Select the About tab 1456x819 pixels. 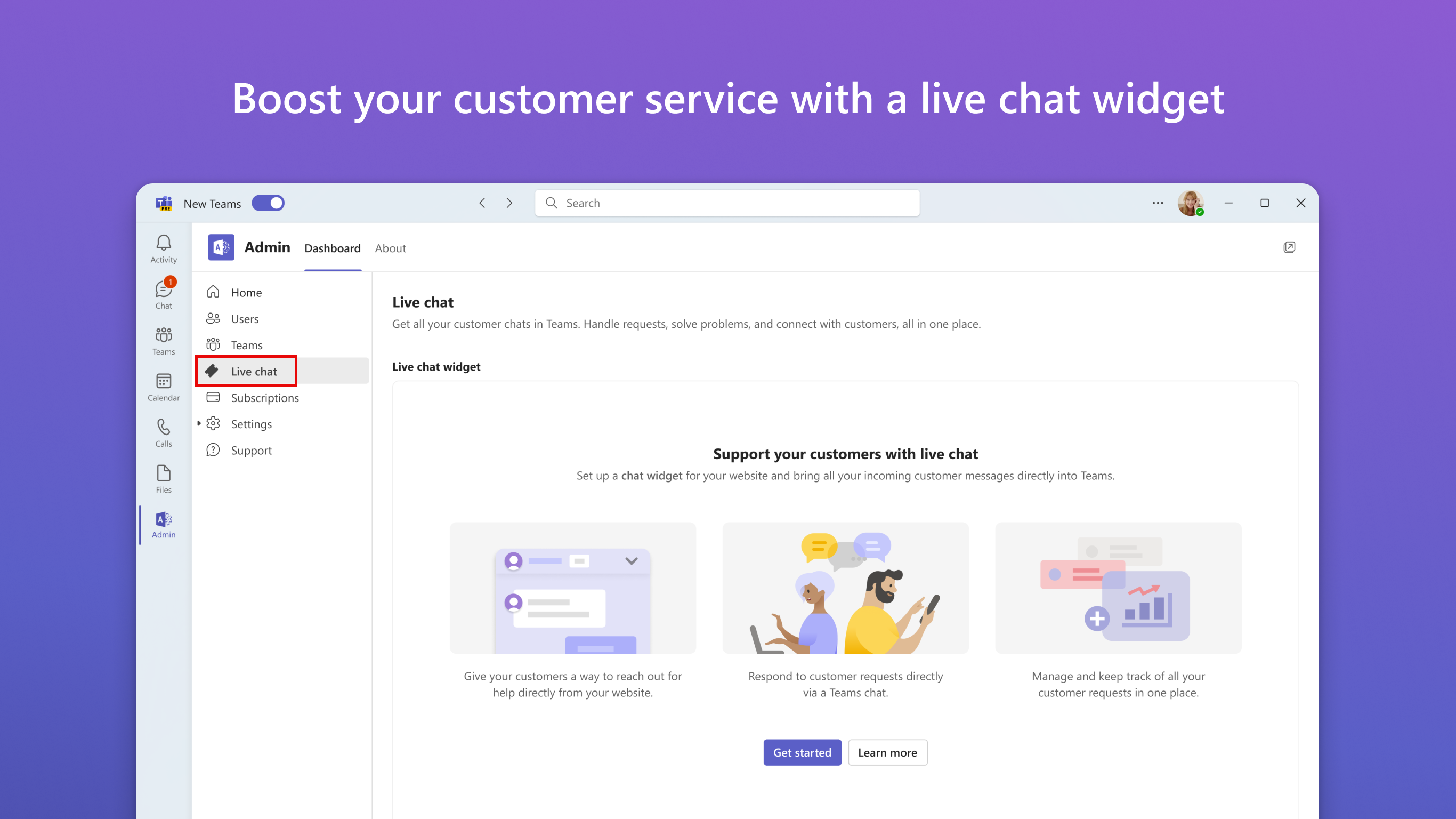click(390, 248)
